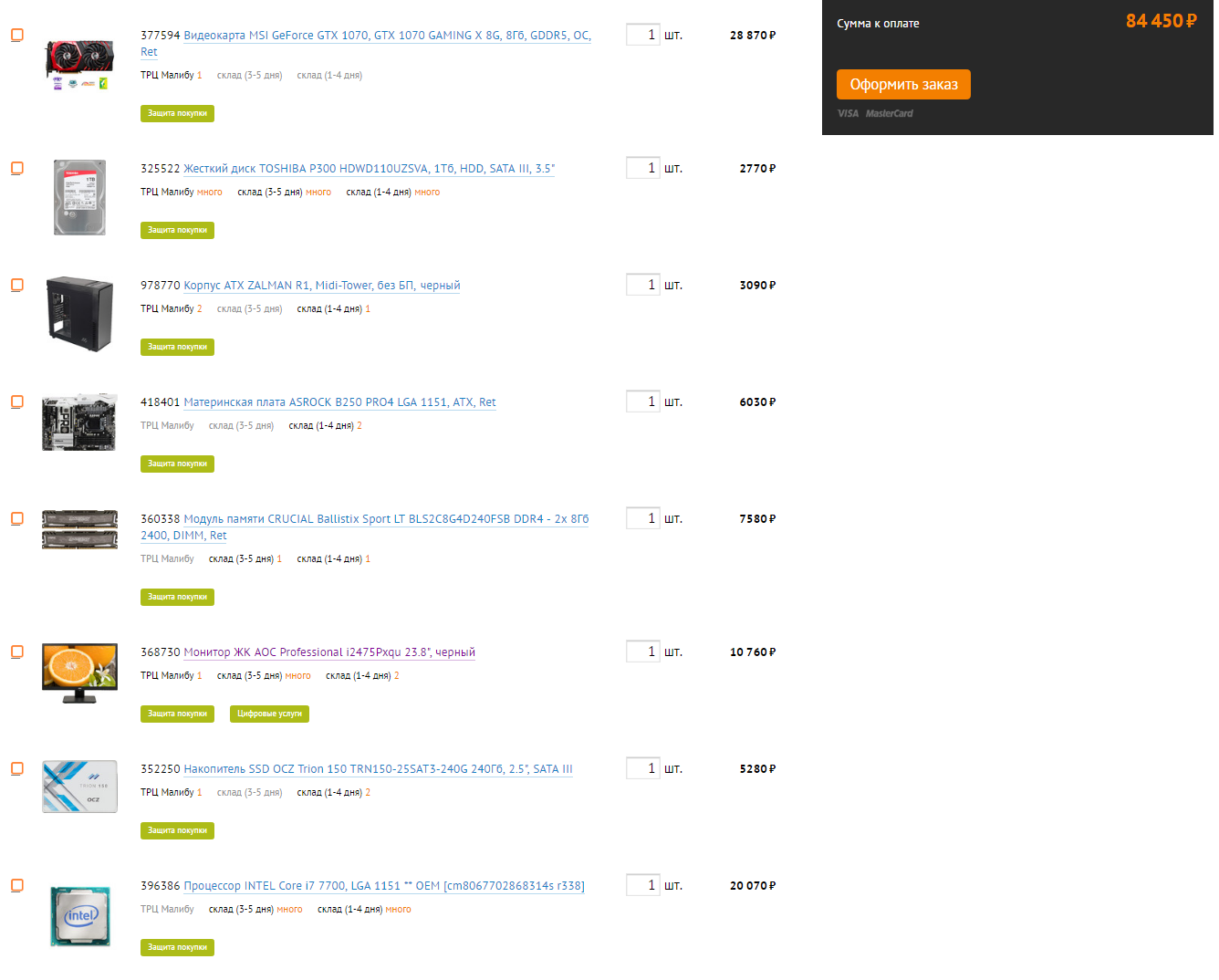Click article number 325522
The width and height of the screenshot is (1219, 980).
pyautogui.click(x=161, y=169)
